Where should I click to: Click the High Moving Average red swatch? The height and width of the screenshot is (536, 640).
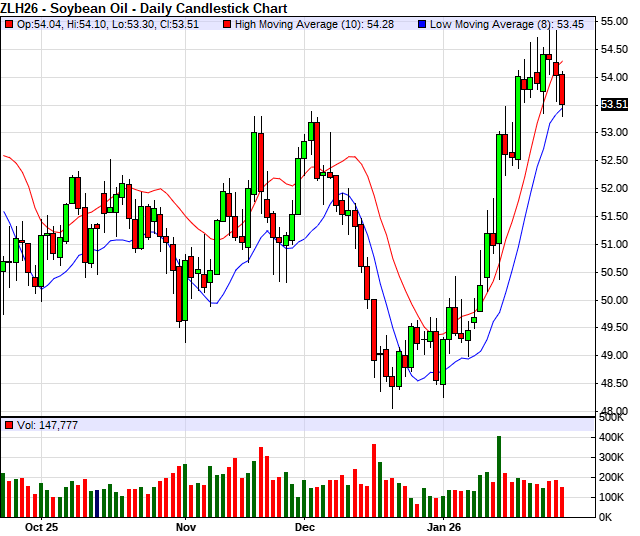point(227,24)
